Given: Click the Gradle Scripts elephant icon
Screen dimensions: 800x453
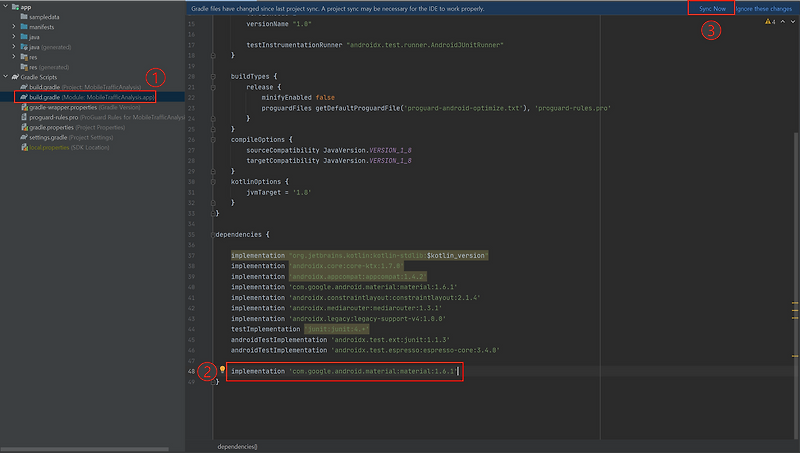Looking at the screenshot, I should (x=15, y=77).
